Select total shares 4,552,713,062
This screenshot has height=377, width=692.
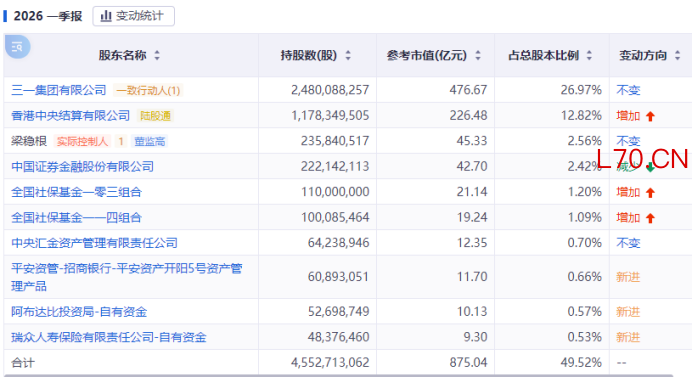(330, 363)
